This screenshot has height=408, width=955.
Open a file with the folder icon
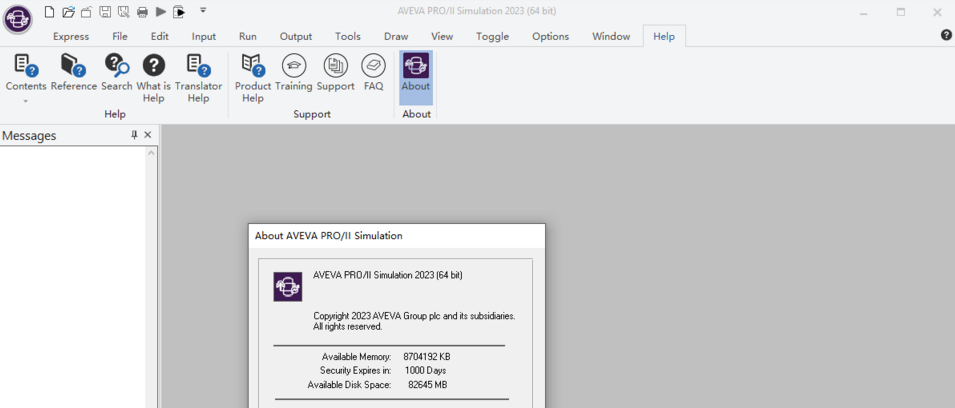68,11
